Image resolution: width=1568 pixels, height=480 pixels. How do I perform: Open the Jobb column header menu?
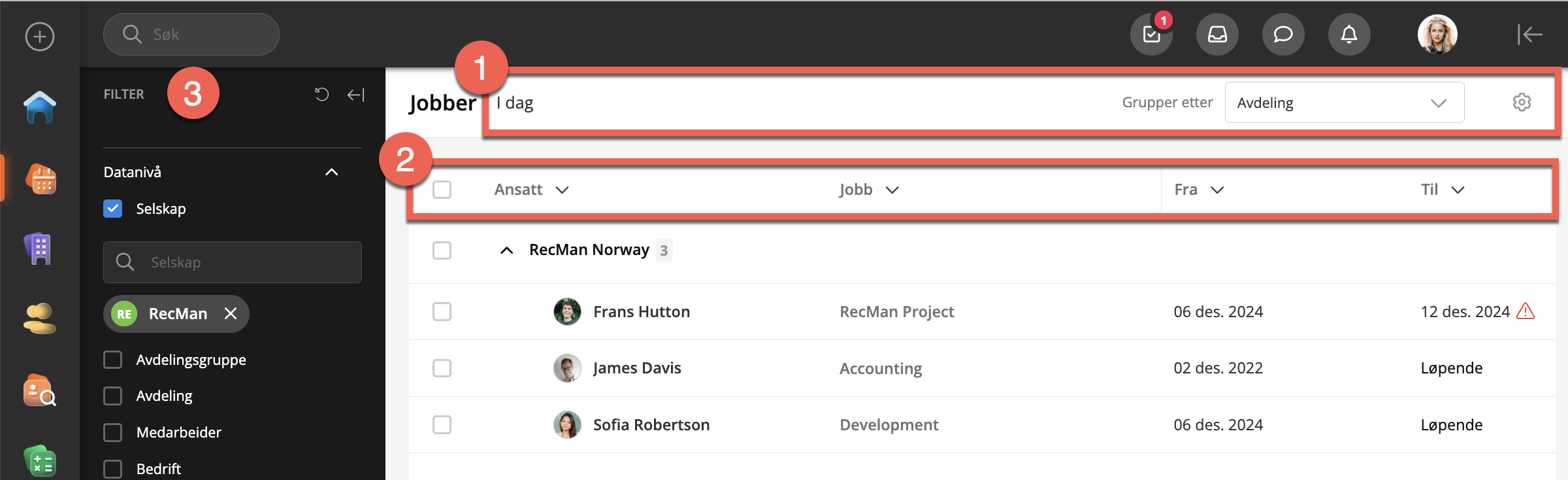[x=892, y=190]
